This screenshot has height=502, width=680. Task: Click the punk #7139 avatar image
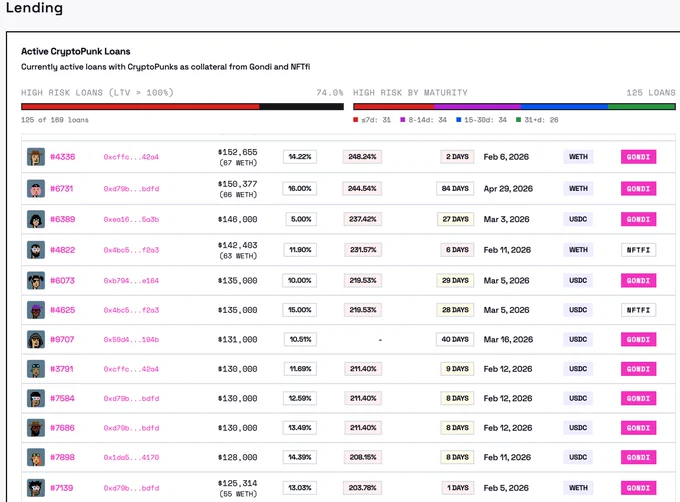pyautogui.click(x=36, y=488)
